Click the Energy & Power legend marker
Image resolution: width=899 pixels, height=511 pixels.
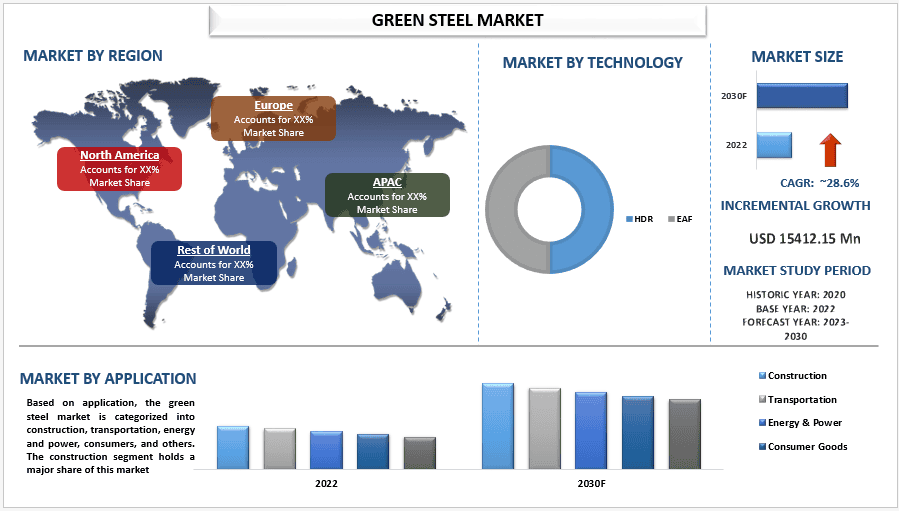coord(763,423)
